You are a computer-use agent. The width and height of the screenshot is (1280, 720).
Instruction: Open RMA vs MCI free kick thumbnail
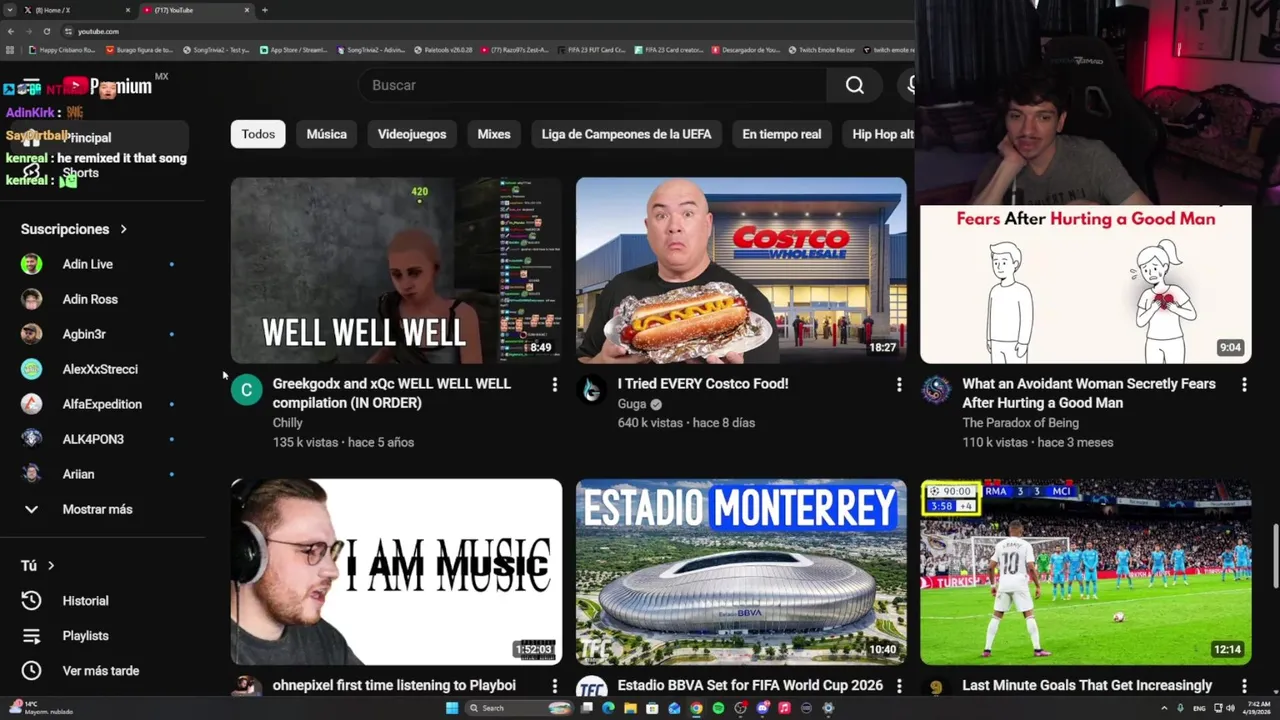1086,572
